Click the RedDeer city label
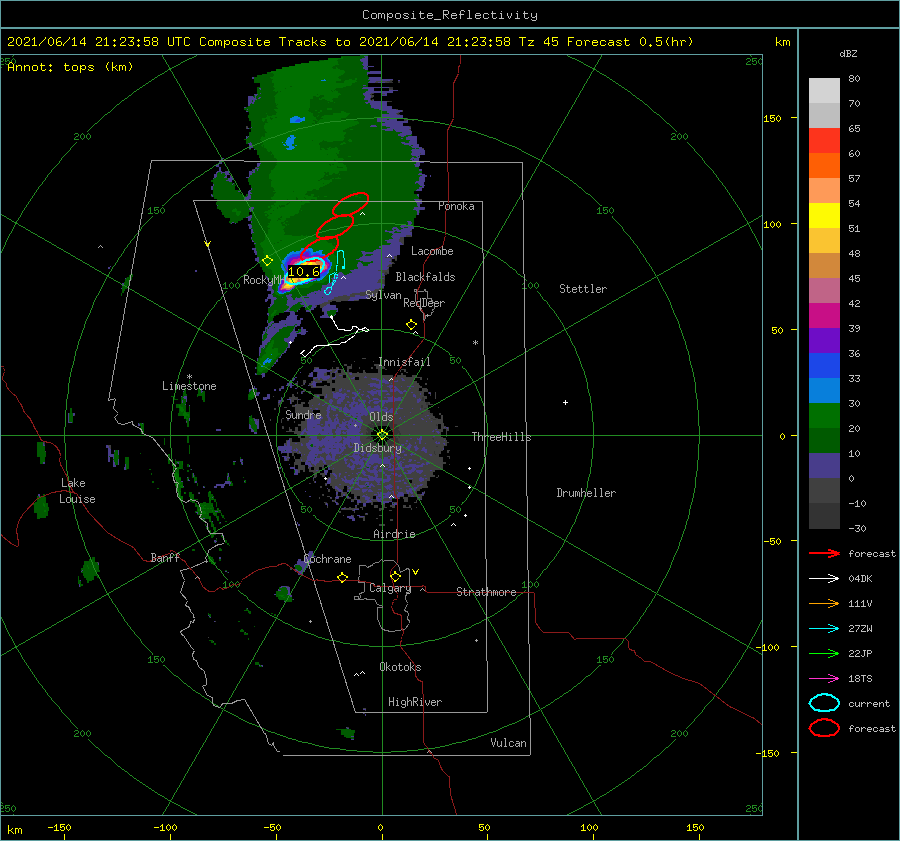Viewport: 900px width, 841px height. pos(424,303)
